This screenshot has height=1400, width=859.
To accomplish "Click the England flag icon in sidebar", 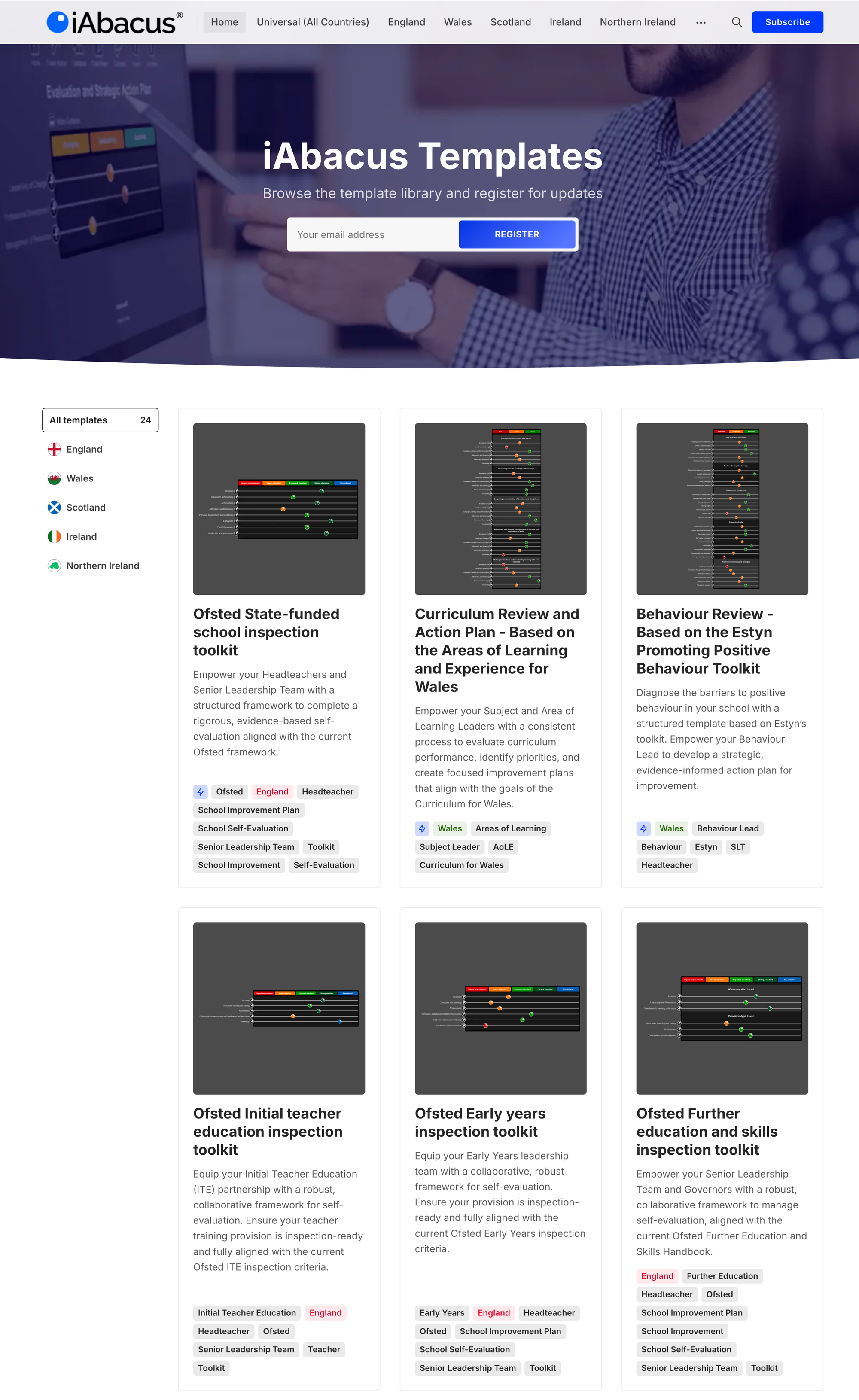I will pos(54,450).
